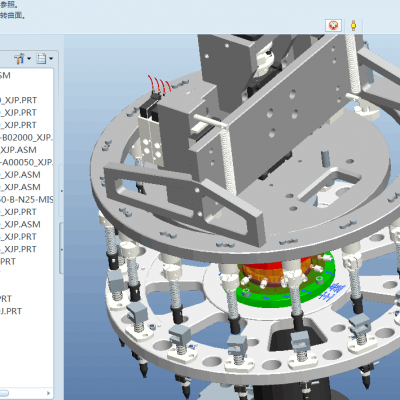Expand the arrow beside the tree settings icon
The image size is (400, 400).
29,59
